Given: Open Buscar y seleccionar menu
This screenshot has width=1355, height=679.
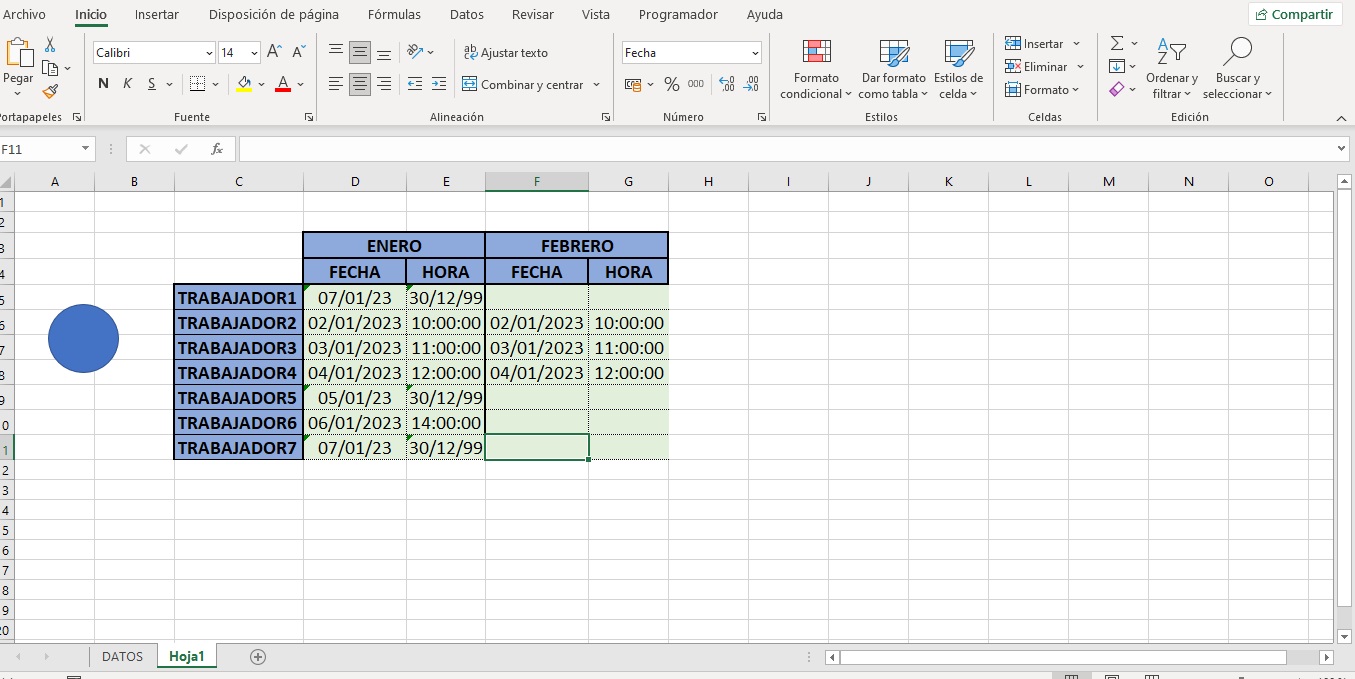Looking at the screenshot, I should (1238, 69).
